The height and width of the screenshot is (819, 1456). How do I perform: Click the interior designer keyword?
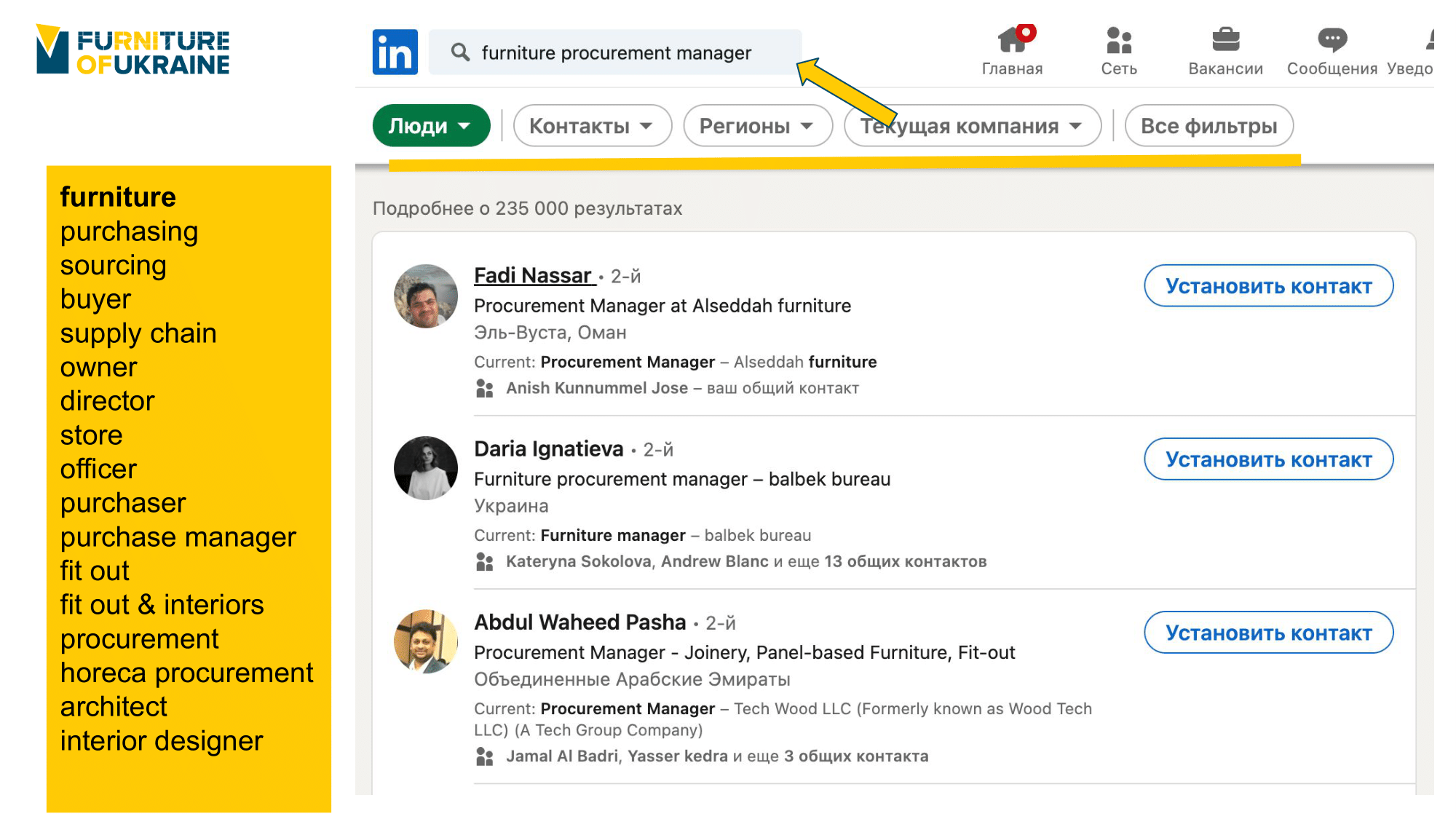tap(161, 741)
